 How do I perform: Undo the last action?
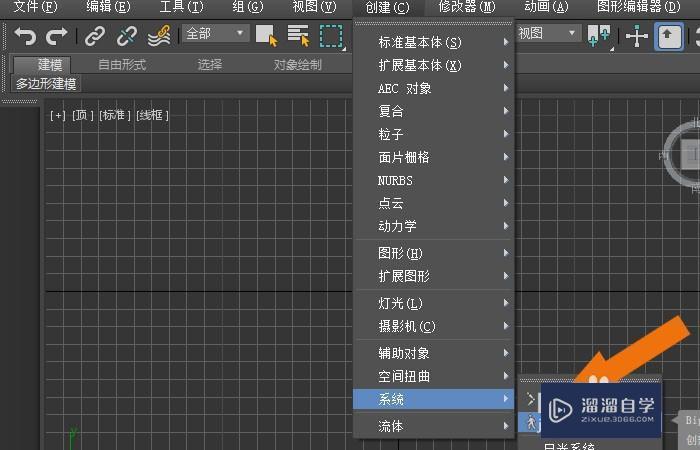[x=25, y=36]
